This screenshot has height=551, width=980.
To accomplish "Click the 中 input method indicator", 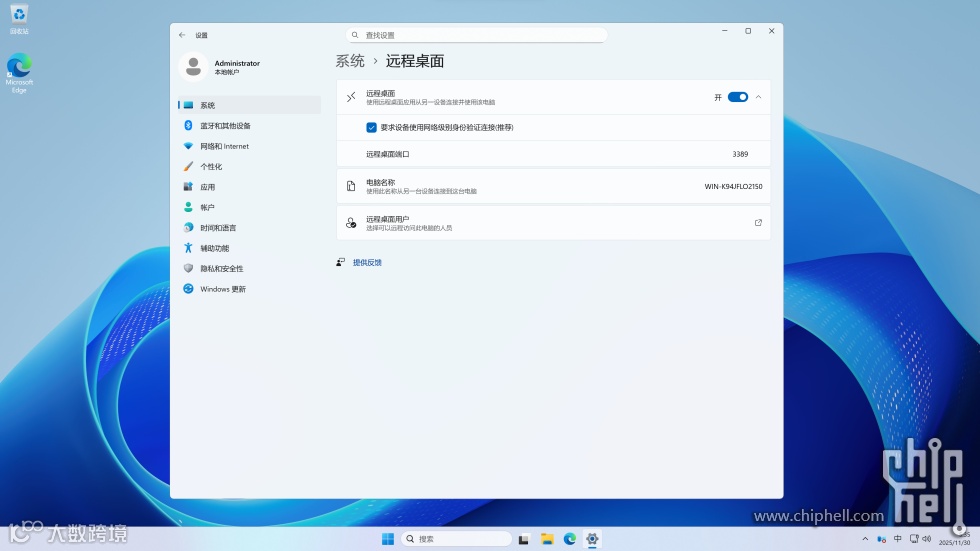I will pyautogui.click(x=898, y=539).
